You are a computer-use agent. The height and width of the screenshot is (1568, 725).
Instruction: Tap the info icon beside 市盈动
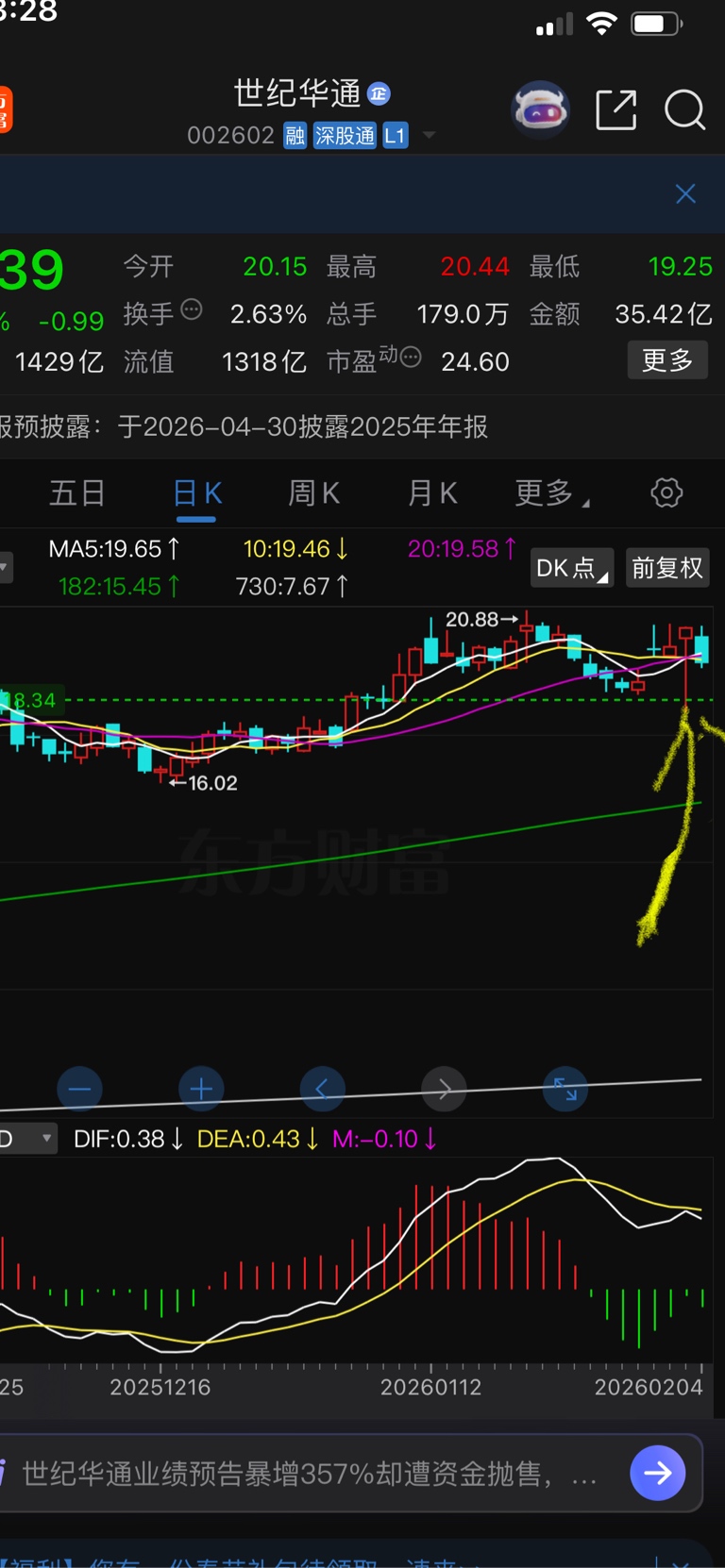411,356
